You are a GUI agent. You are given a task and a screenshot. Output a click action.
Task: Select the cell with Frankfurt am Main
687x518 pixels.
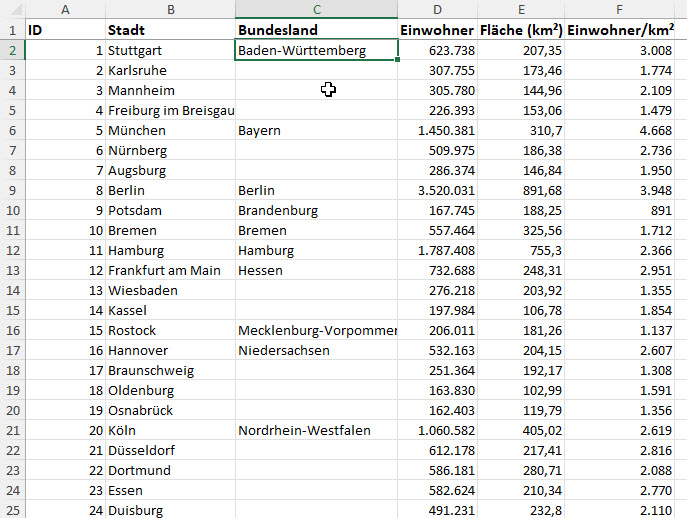click(x=170, y=270)
